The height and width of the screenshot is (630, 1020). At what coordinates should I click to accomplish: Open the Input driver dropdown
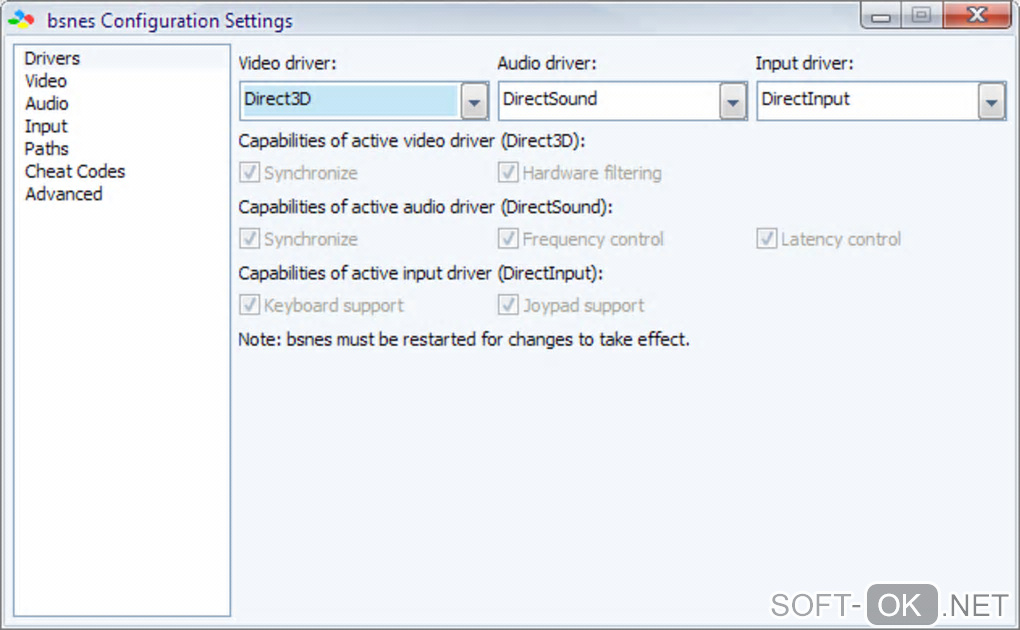pos(991,101)
